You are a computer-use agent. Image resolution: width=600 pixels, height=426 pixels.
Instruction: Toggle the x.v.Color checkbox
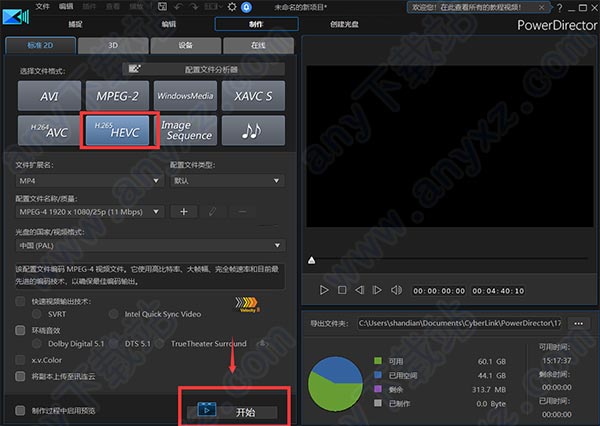20,360
